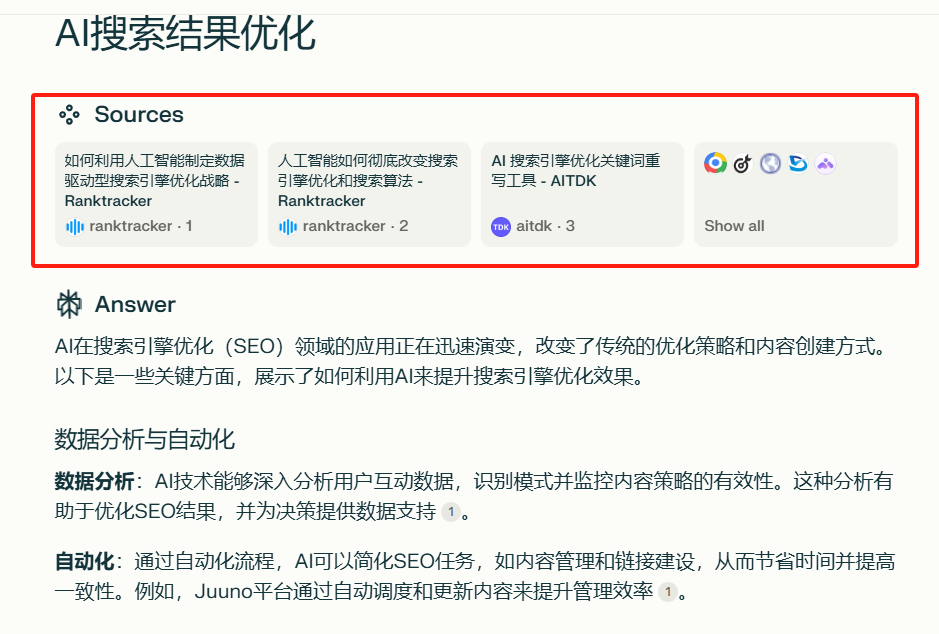Click citation 1 after 数据支持

451,512
